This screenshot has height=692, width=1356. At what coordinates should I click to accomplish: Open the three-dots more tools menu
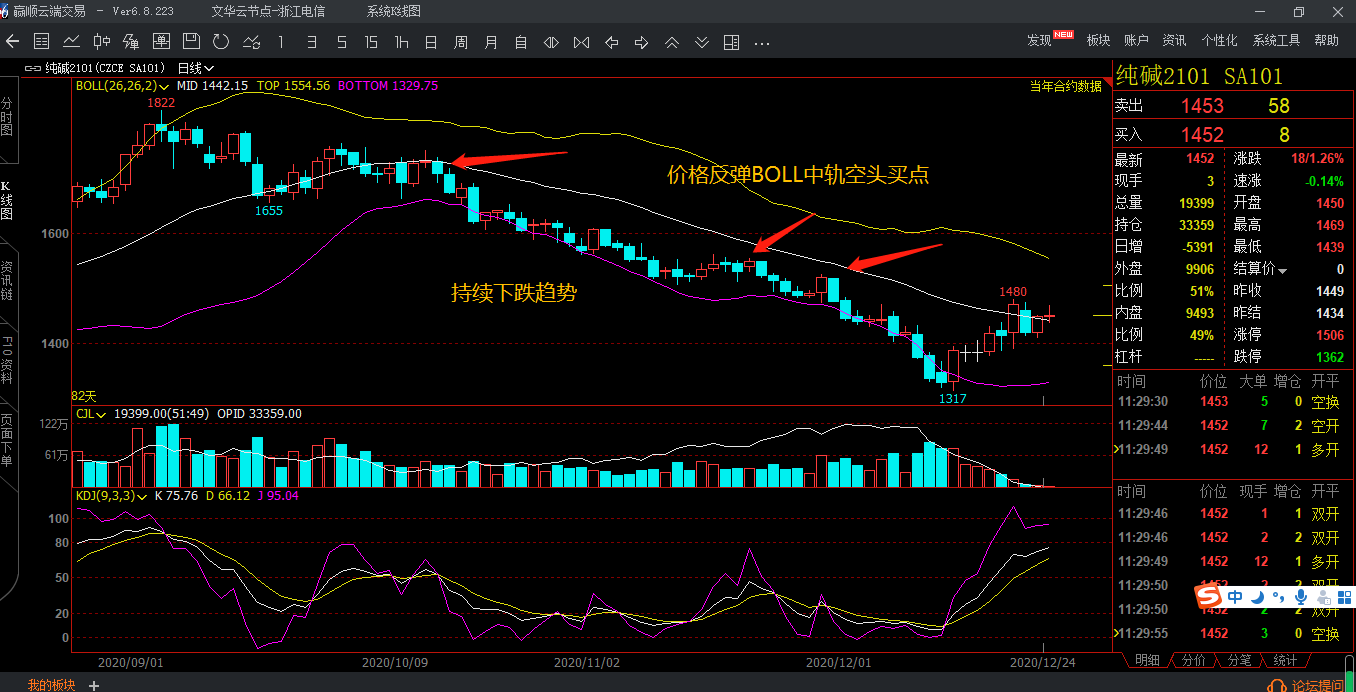(762, 43)
